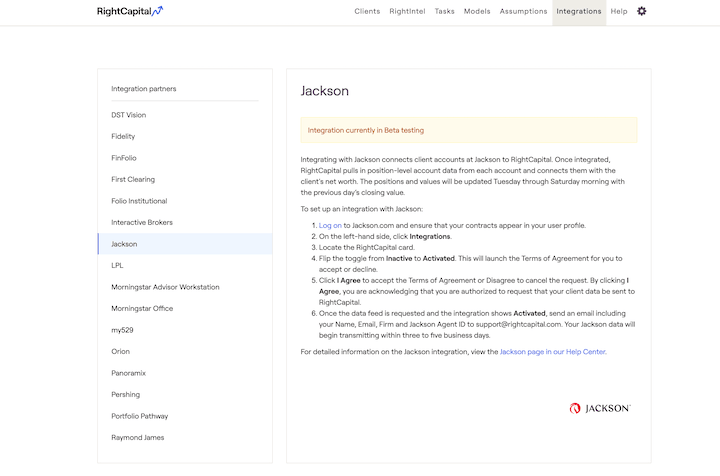Select the Integrations tab
720x476 pixels.
(x=579, y=12)
